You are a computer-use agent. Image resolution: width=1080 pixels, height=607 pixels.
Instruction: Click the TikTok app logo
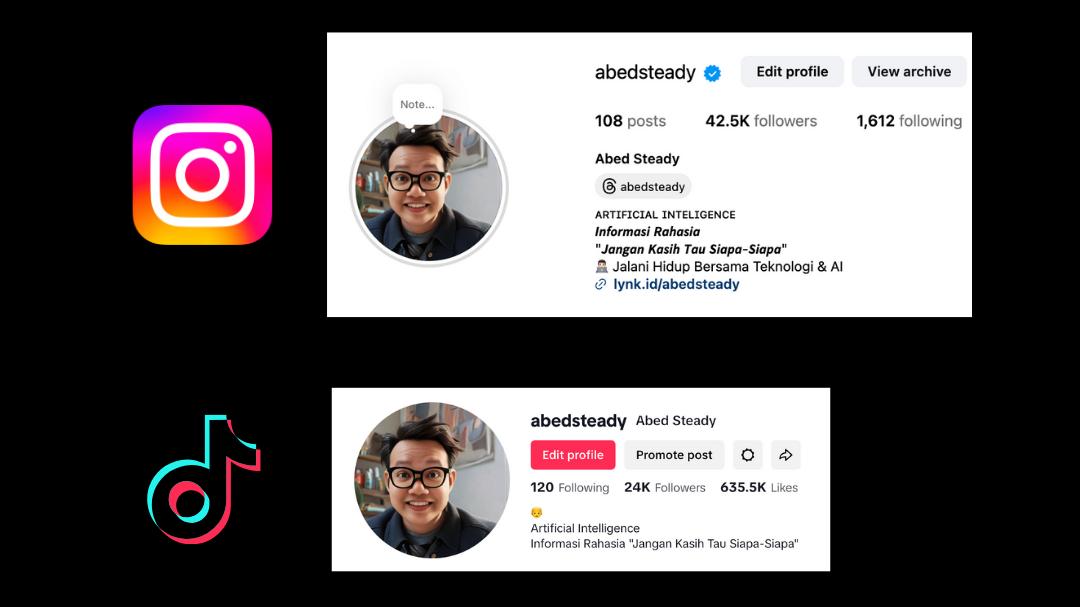pyautogui.click(x=204, y=479)
